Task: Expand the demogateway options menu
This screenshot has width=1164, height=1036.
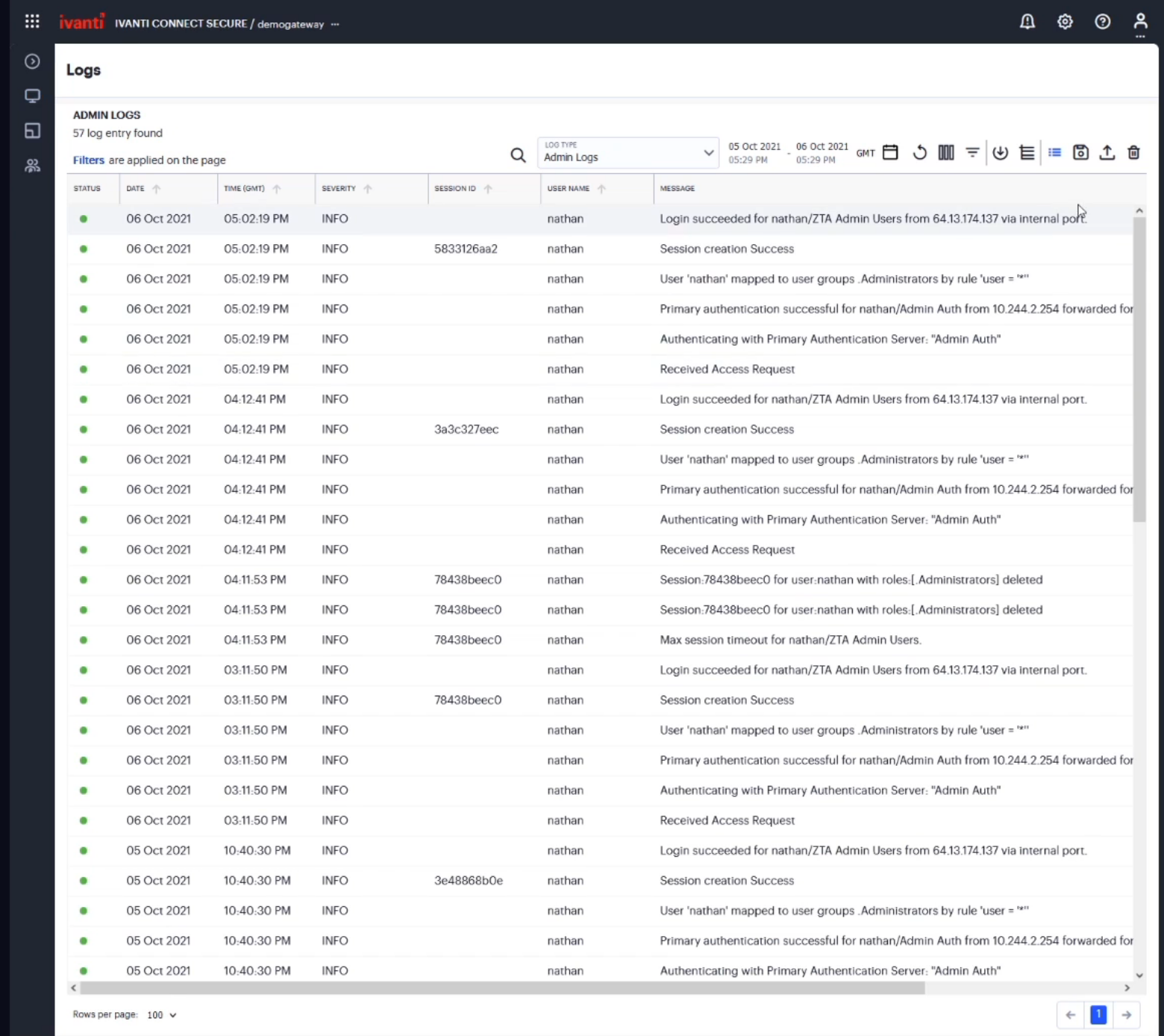Action: point(335,25)
